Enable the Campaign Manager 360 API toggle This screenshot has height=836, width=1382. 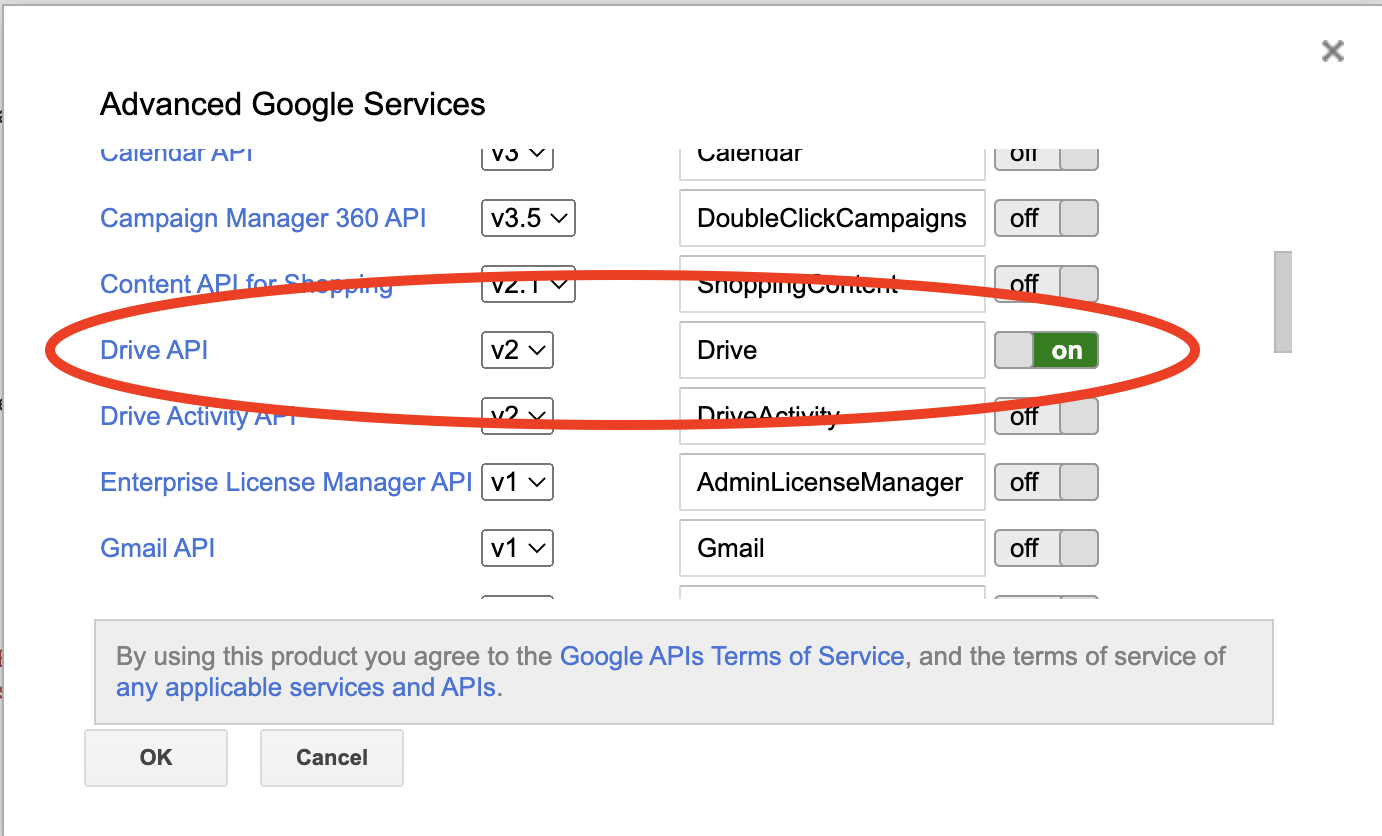pyautogui.click(x=1046, y=218)
